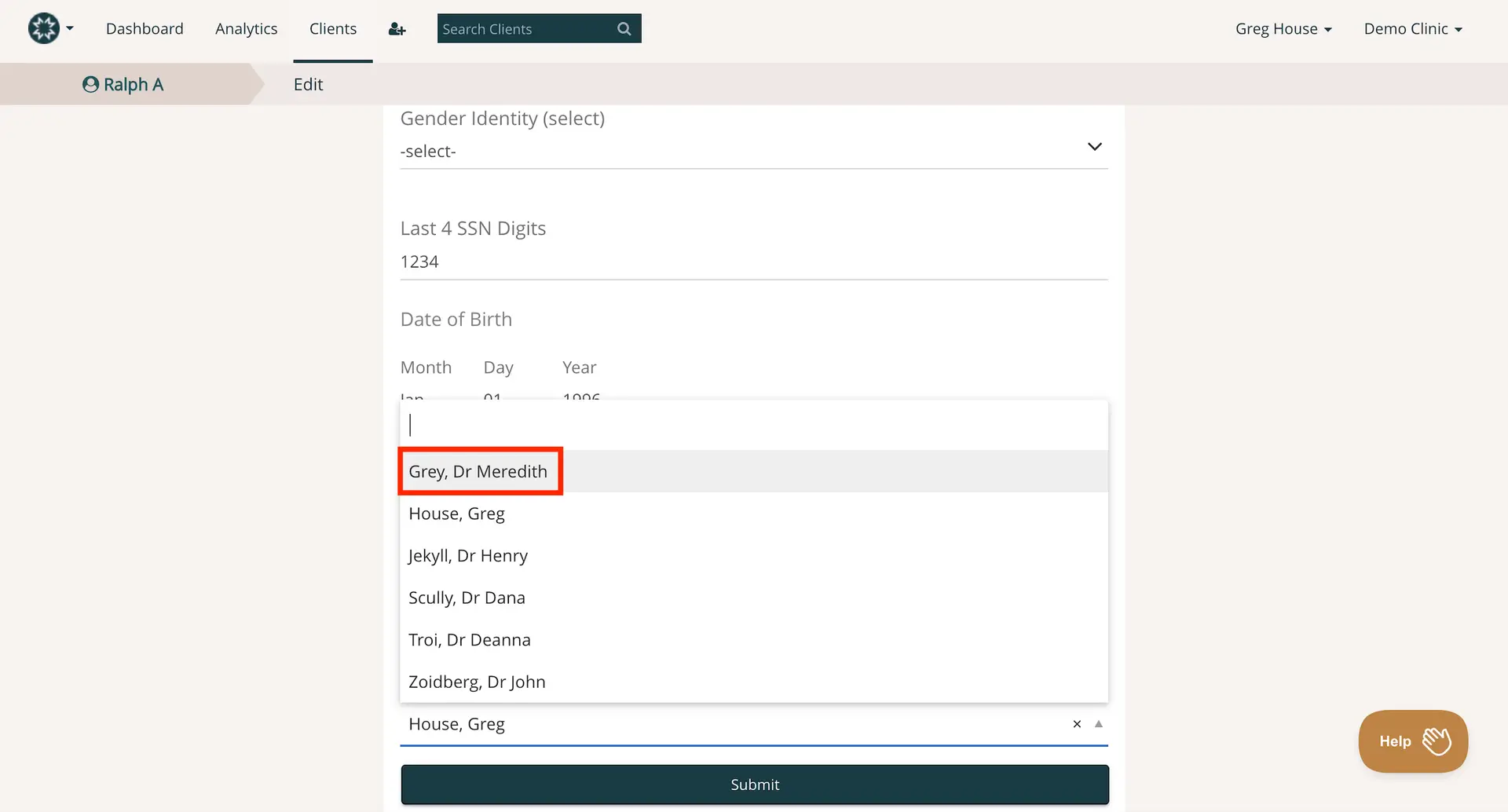This screenshot has width=1508, height=812.
Task: Switch to the Dashboard tab
Action: click(145, 28)
